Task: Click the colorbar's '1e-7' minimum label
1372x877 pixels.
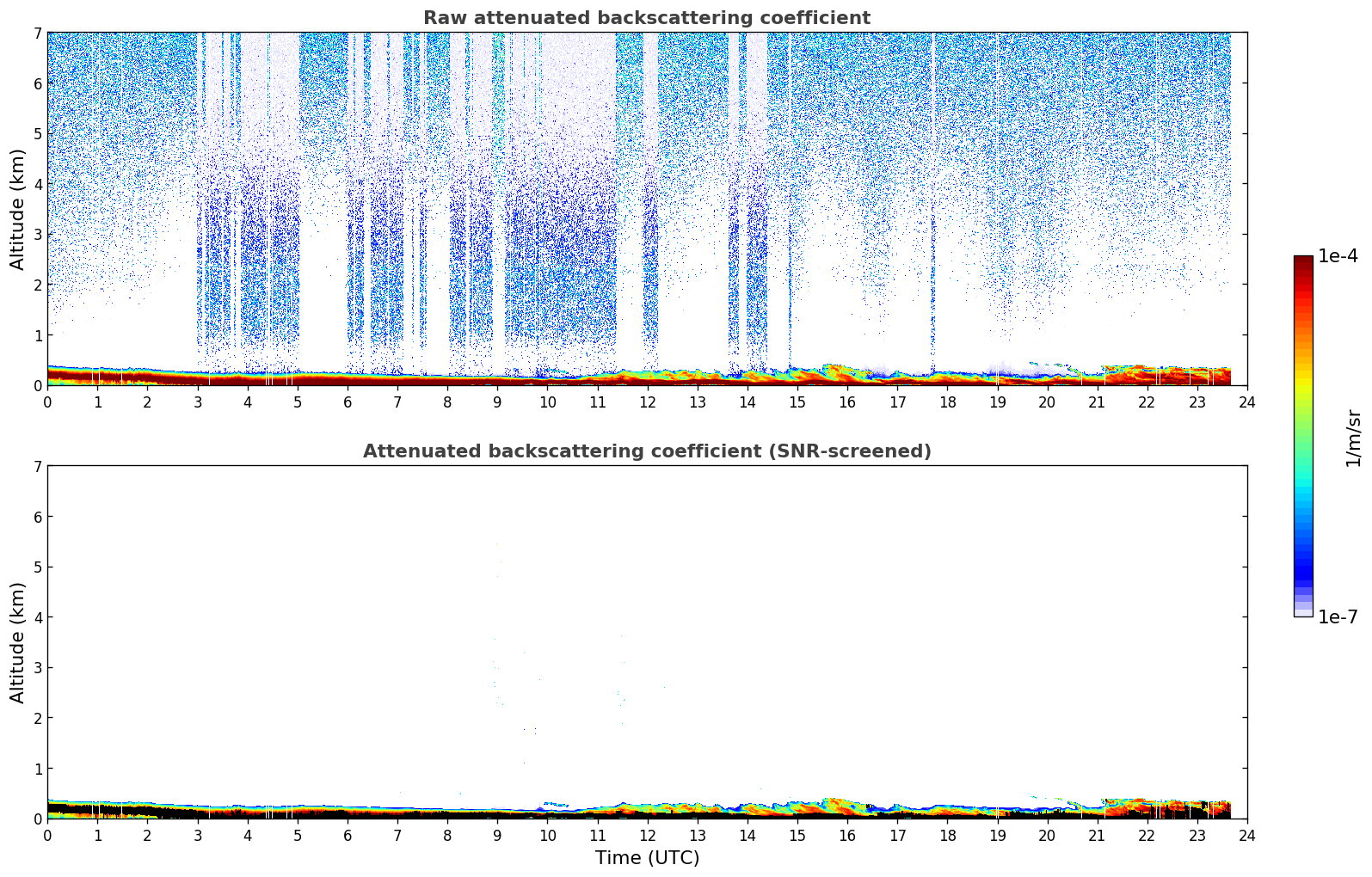Action: (x=1338, y=617)
